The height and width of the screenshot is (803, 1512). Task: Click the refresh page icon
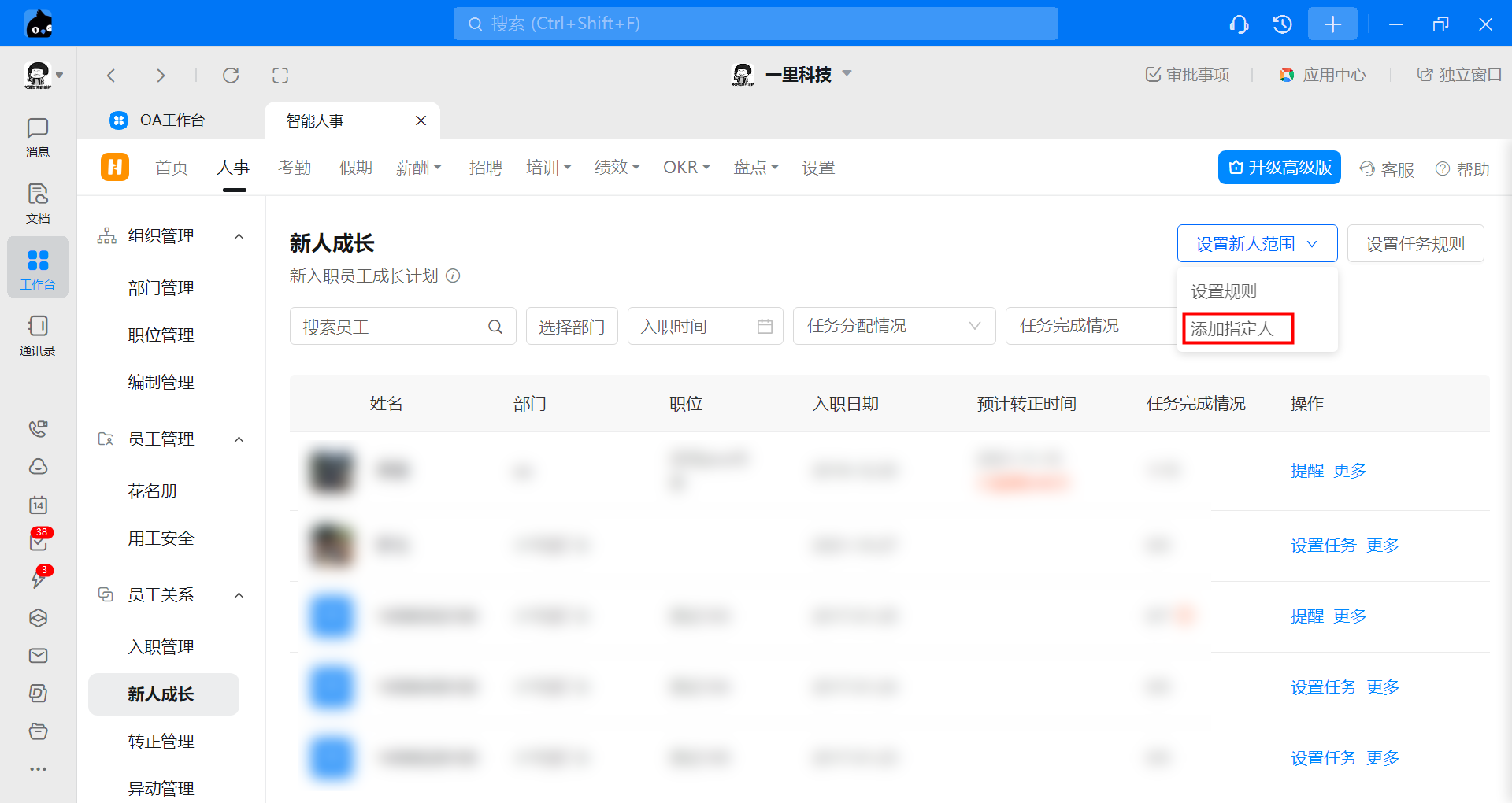[231, 76]
